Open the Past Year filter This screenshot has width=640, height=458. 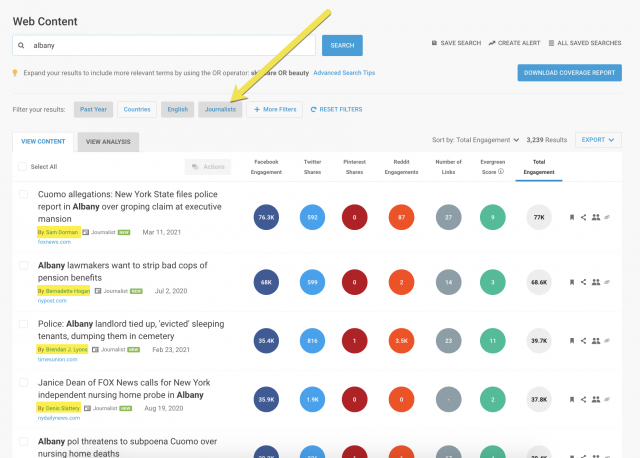93,109
